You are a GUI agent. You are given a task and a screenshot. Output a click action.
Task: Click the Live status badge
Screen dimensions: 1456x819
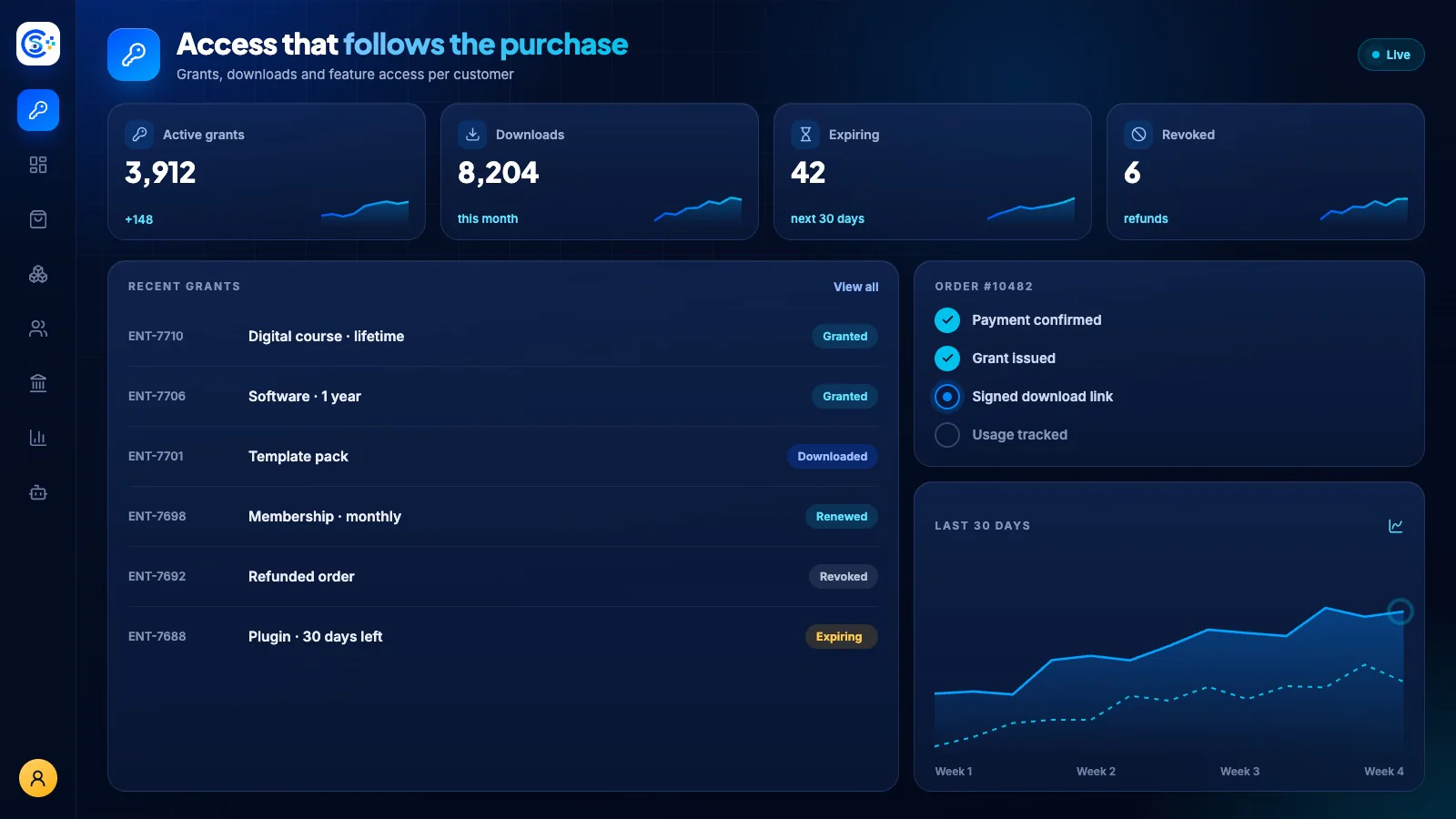click(1391, 55)
